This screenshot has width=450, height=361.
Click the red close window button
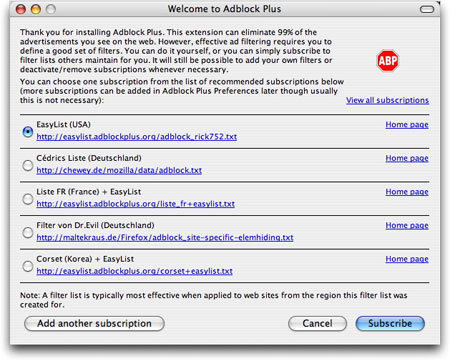(21, 9)
